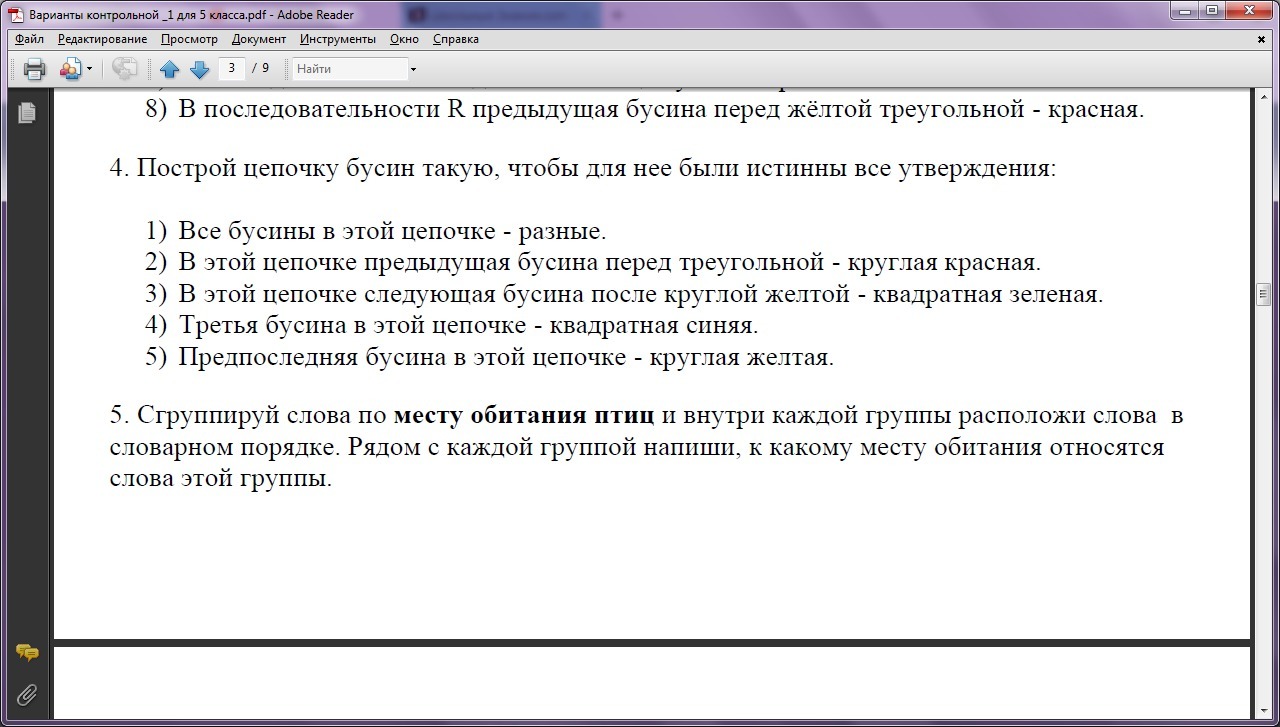Go to previous page with up arrow
The width and height of the screenshot is (1280, 727).
tap(170, 69)
